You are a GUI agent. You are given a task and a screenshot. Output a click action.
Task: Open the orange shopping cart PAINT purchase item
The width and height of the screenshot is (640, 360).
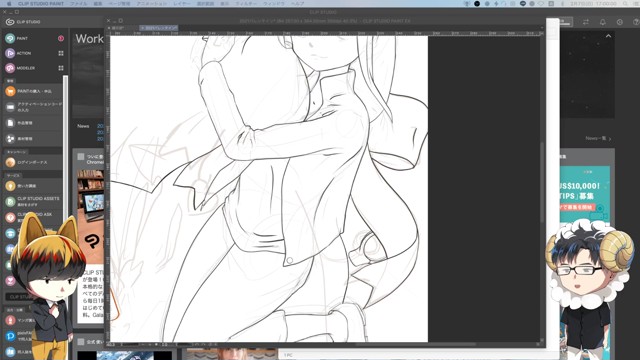coord(33,91)
